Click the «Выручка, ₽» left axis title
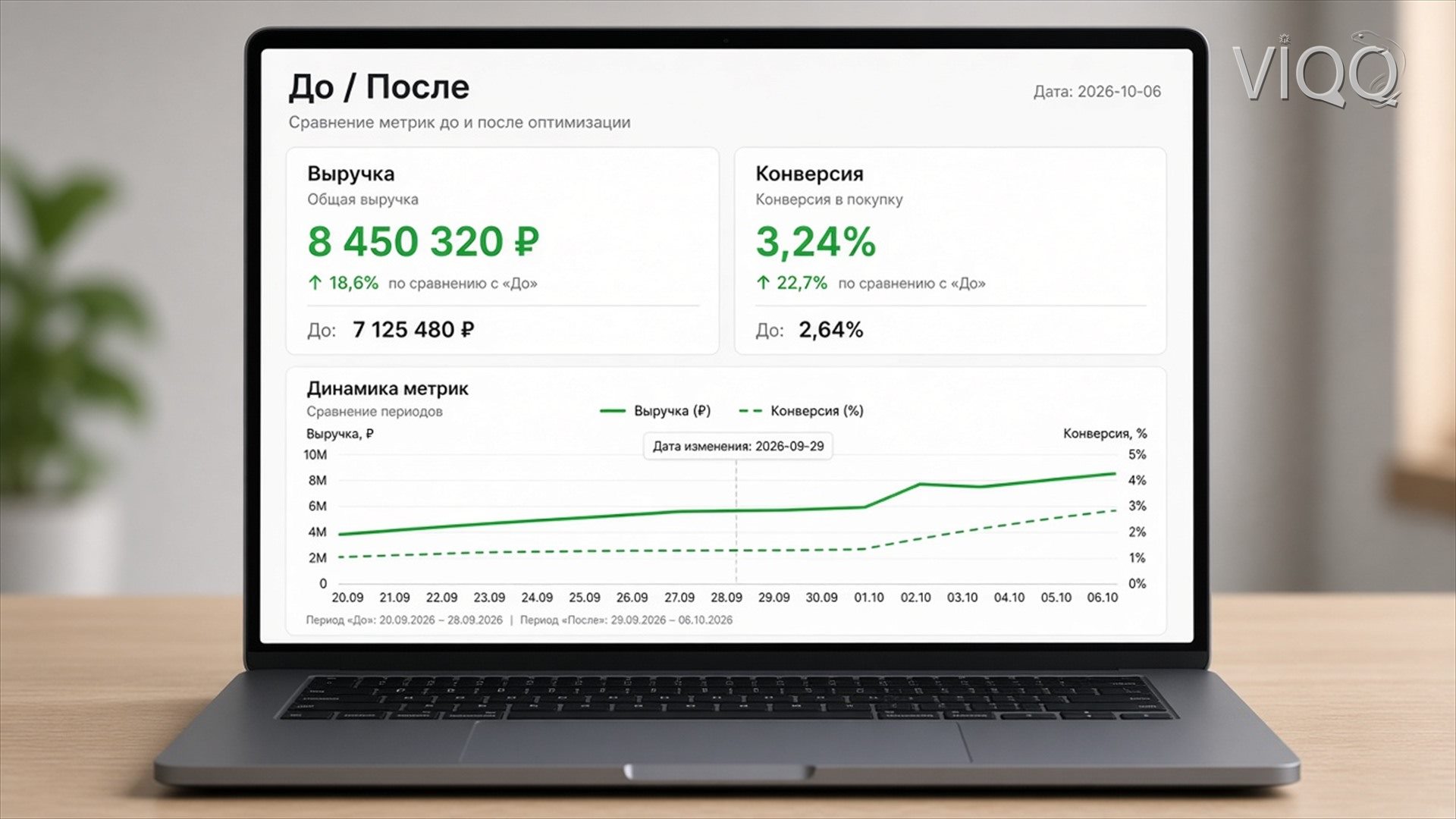This screenshot has width=1456, height=819. click(340, 434)
